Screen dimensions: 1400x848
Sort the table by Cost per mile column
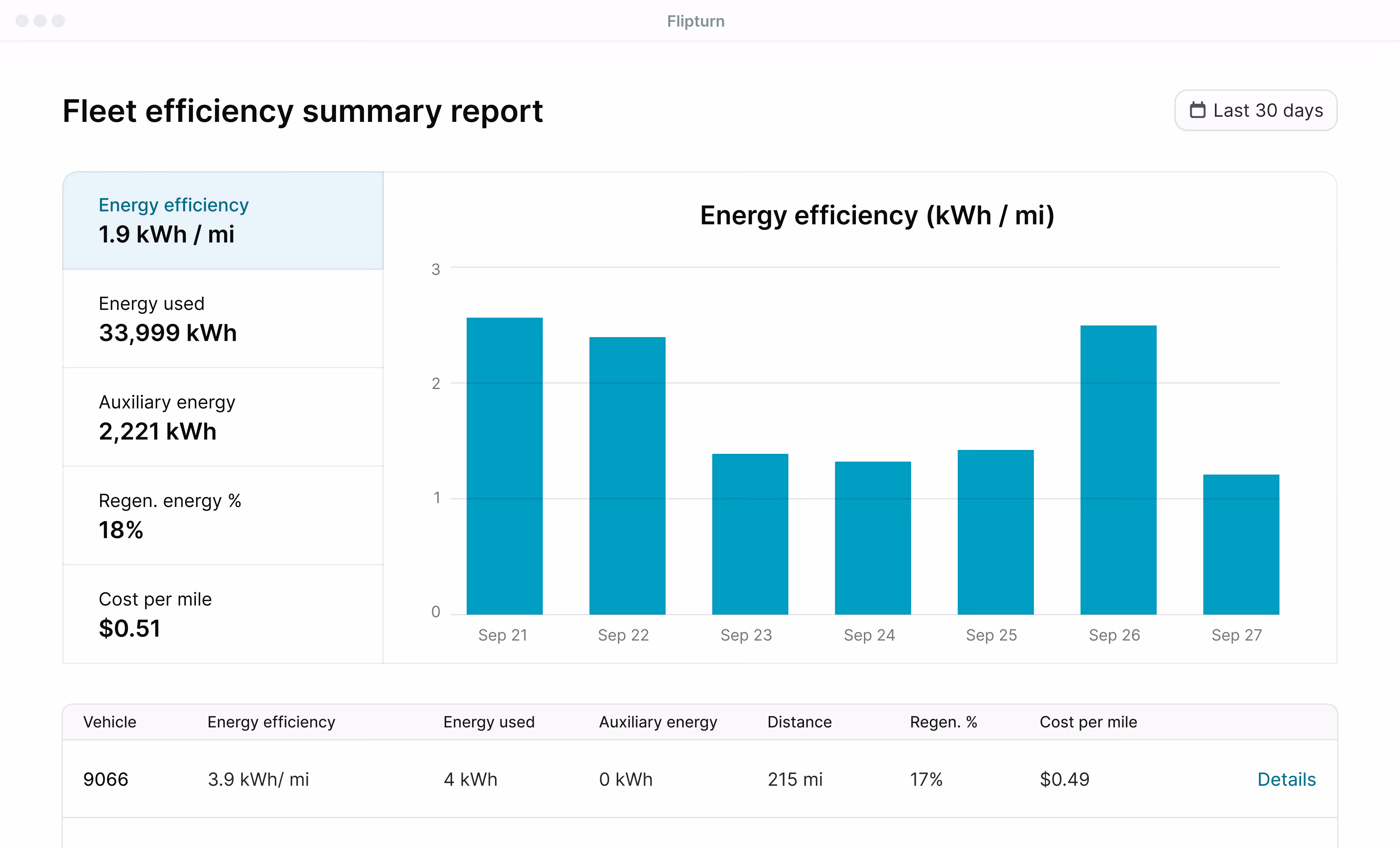[1089, 722]
